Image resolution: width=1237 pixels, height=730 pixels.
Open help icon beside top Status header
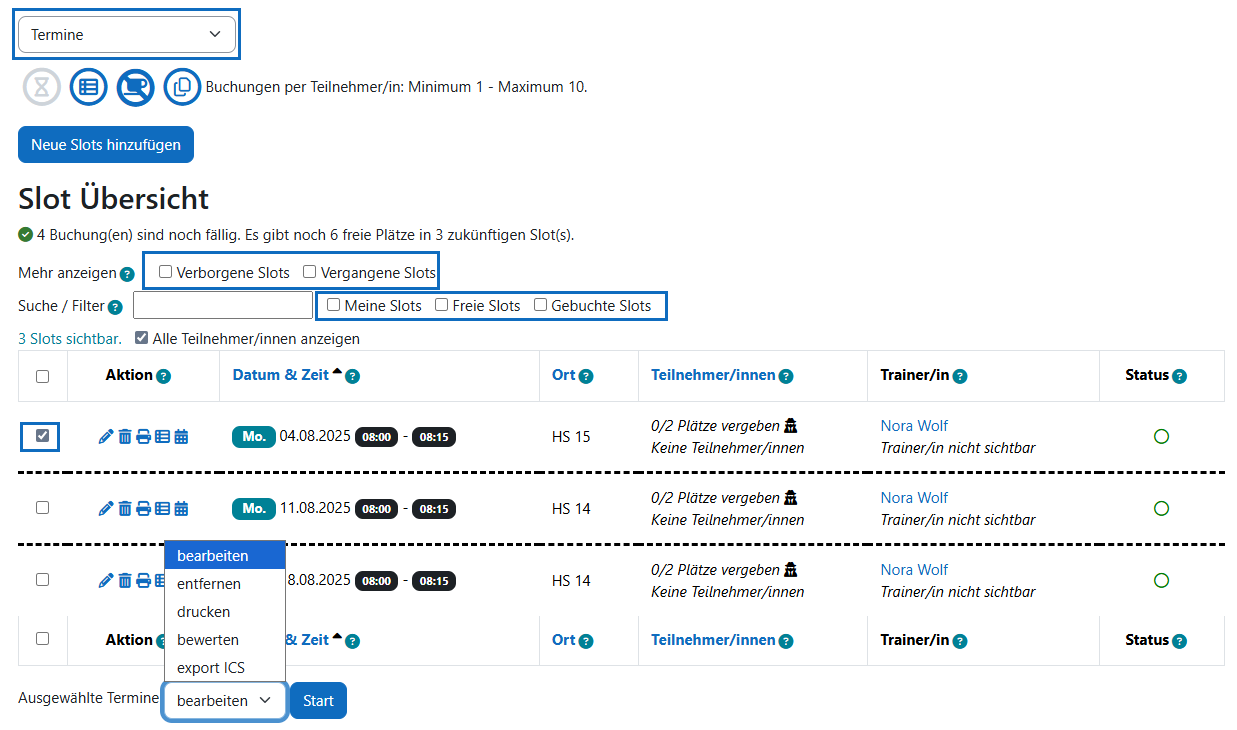pyautogui.click(x=1180, y=377)
